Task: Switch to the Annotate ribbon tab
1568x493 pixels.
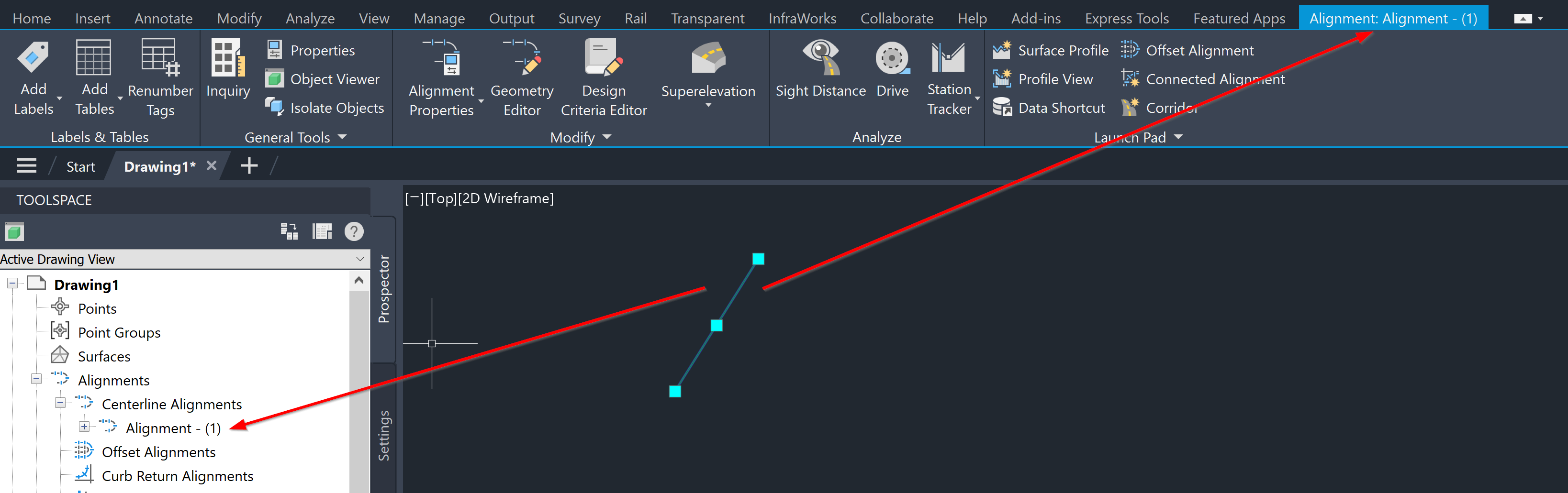Action: pyautogui.click(x=163, y=19)
